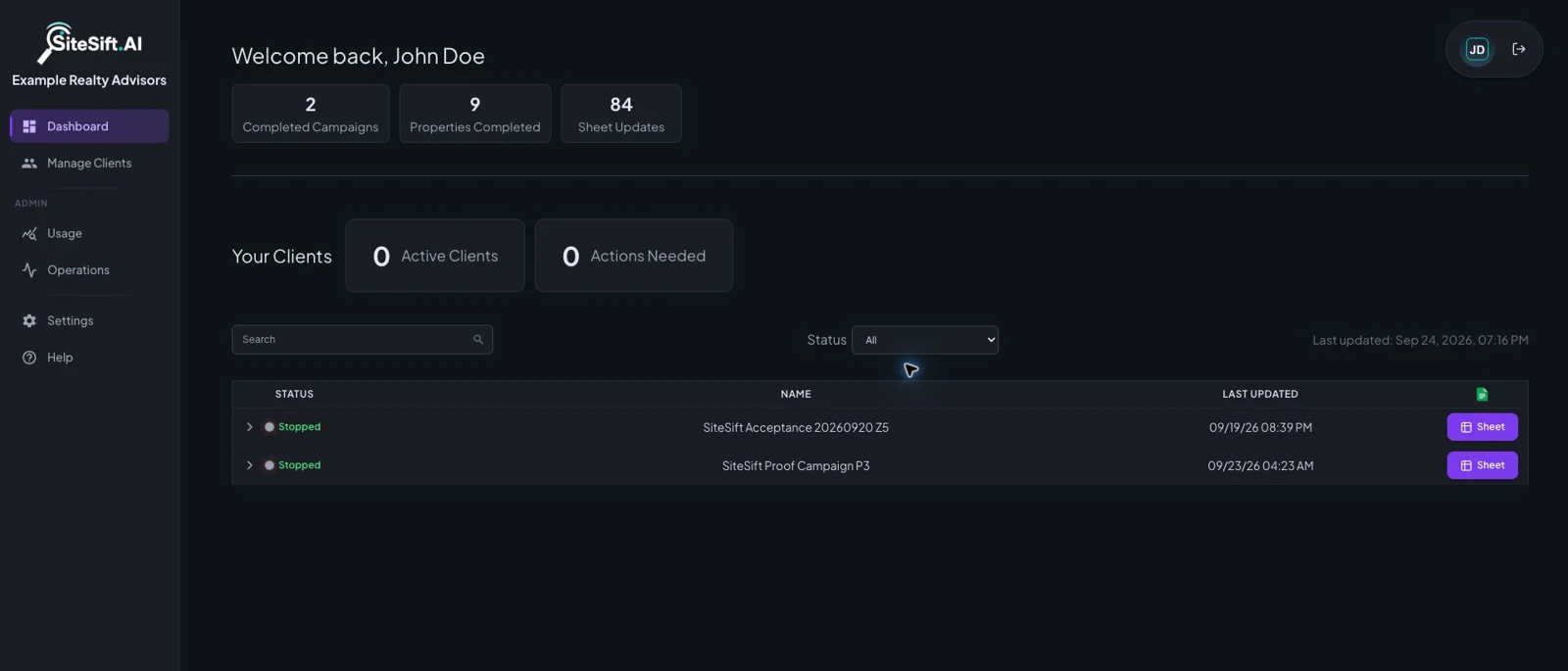1568x671 pixels.
Task: Click the logout arrow icon
Action: 1519,49
